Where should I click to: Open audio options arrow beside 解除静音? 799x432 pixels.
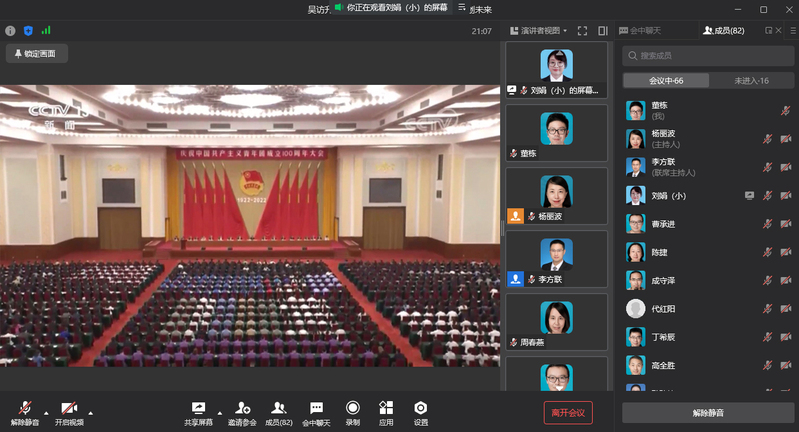pyautogui.click(x=45, y=410)
